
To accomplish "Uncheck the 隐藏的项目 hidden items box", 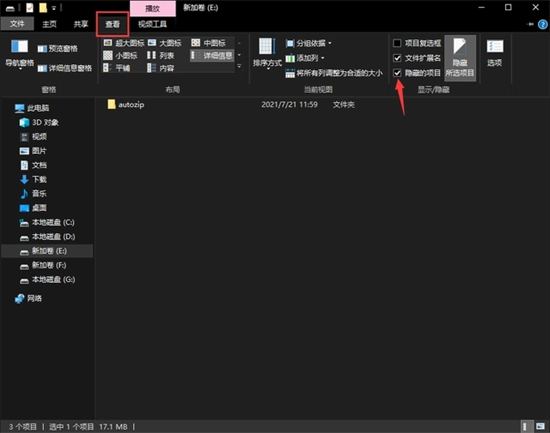I will pyautogui.click(x=397, y=73).
